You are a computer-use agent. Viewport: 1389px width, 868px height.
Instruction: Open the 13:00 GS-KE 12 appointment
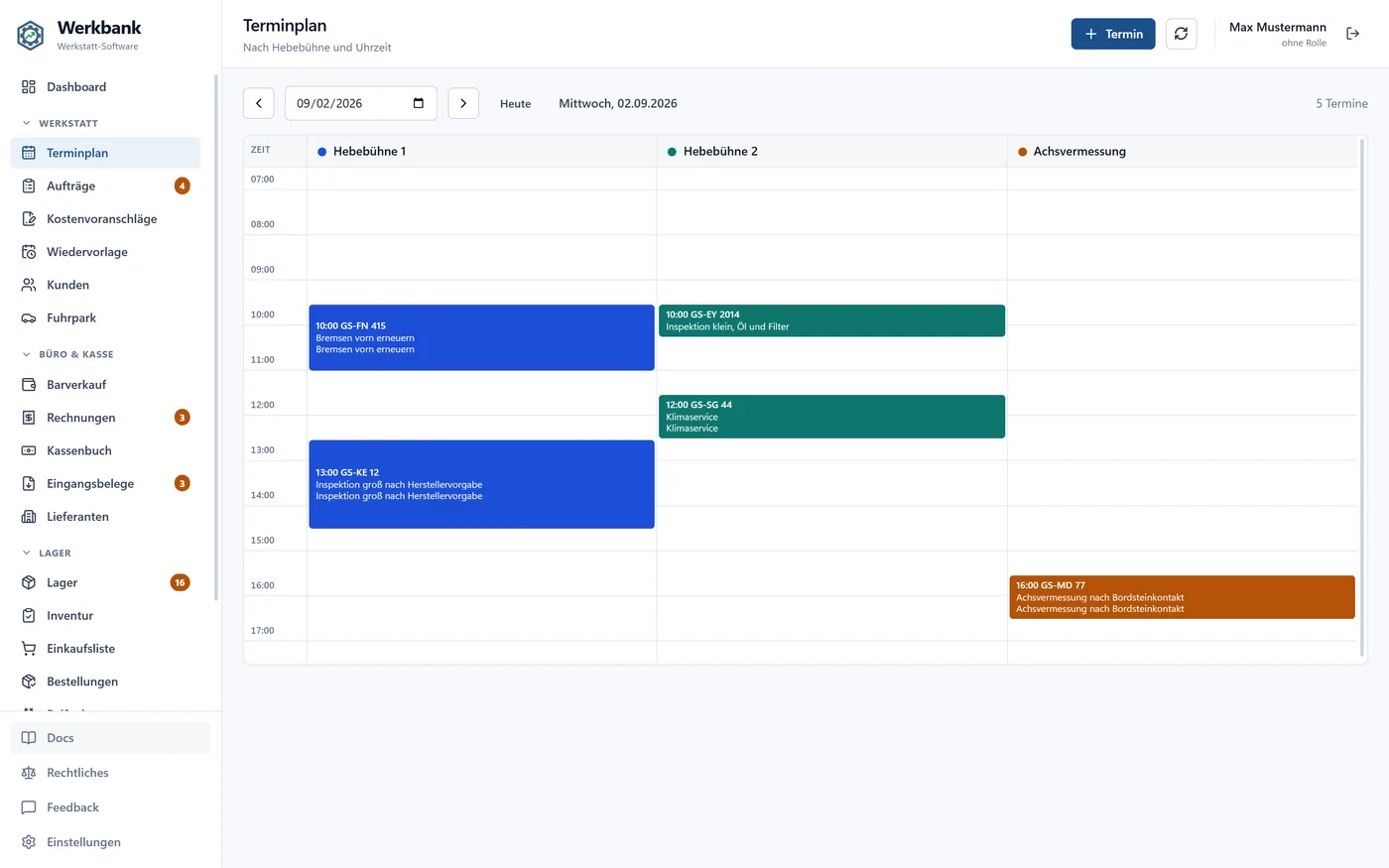pos(481,484)
